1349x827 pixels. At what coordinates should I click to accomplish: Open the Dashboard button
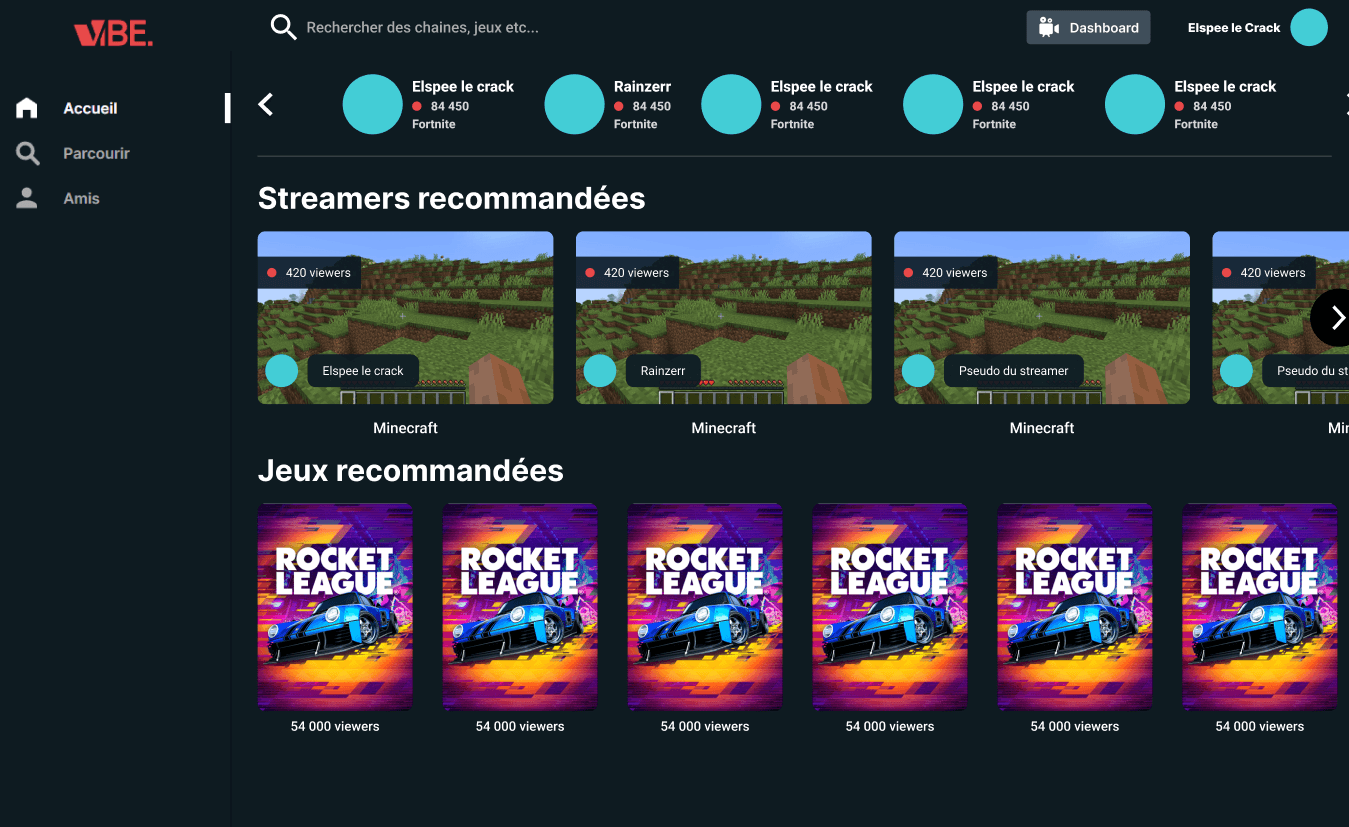pyautogui.click(x=1088, y=28)
